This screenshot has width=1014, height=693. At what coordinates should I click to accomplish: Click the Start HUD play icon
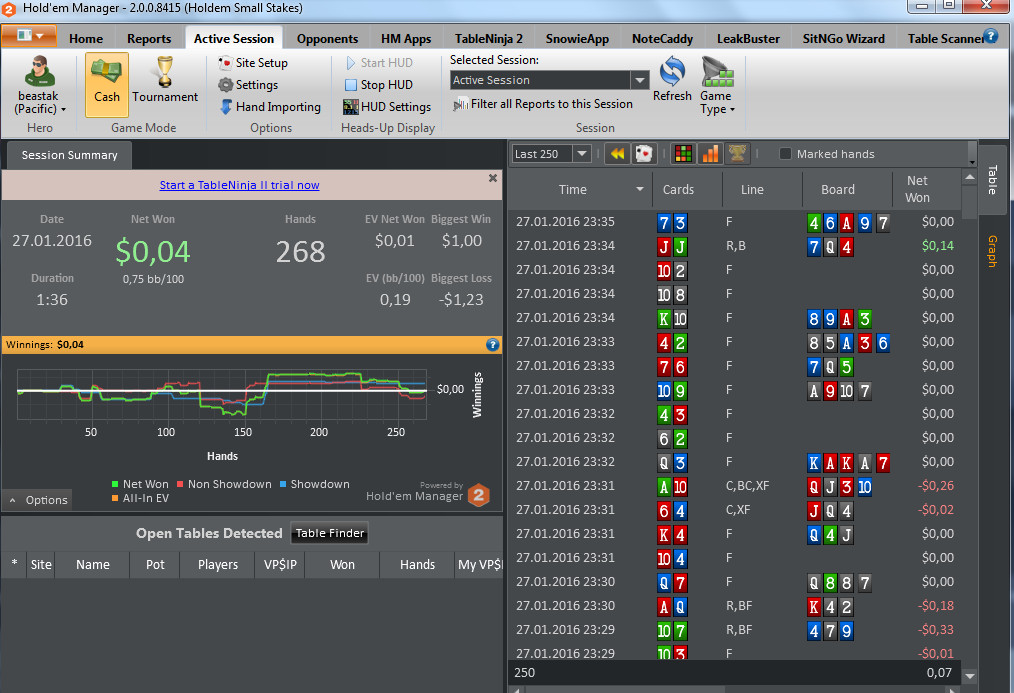click(x=351, y=63)
